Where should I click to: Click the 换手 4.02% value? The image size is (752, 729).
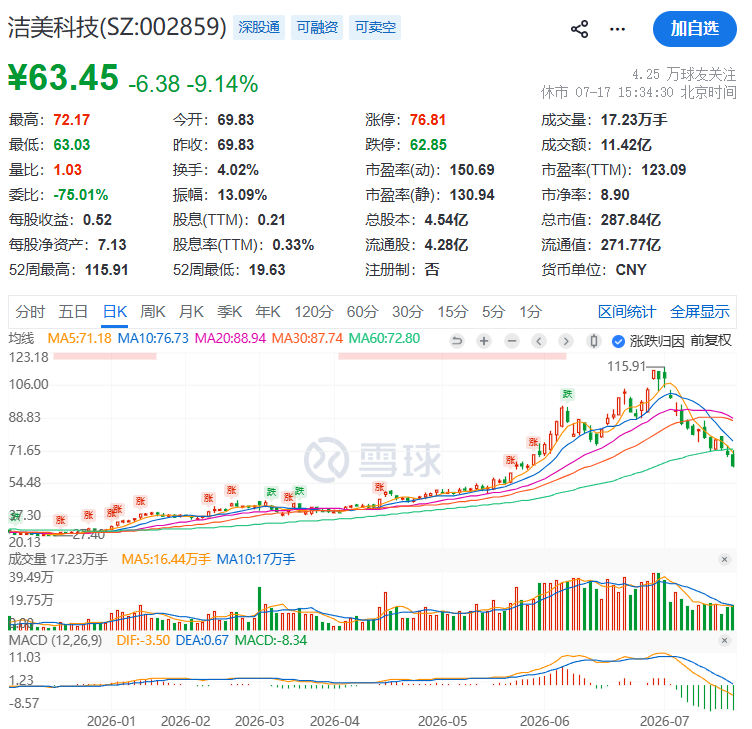tap(238, 170)
